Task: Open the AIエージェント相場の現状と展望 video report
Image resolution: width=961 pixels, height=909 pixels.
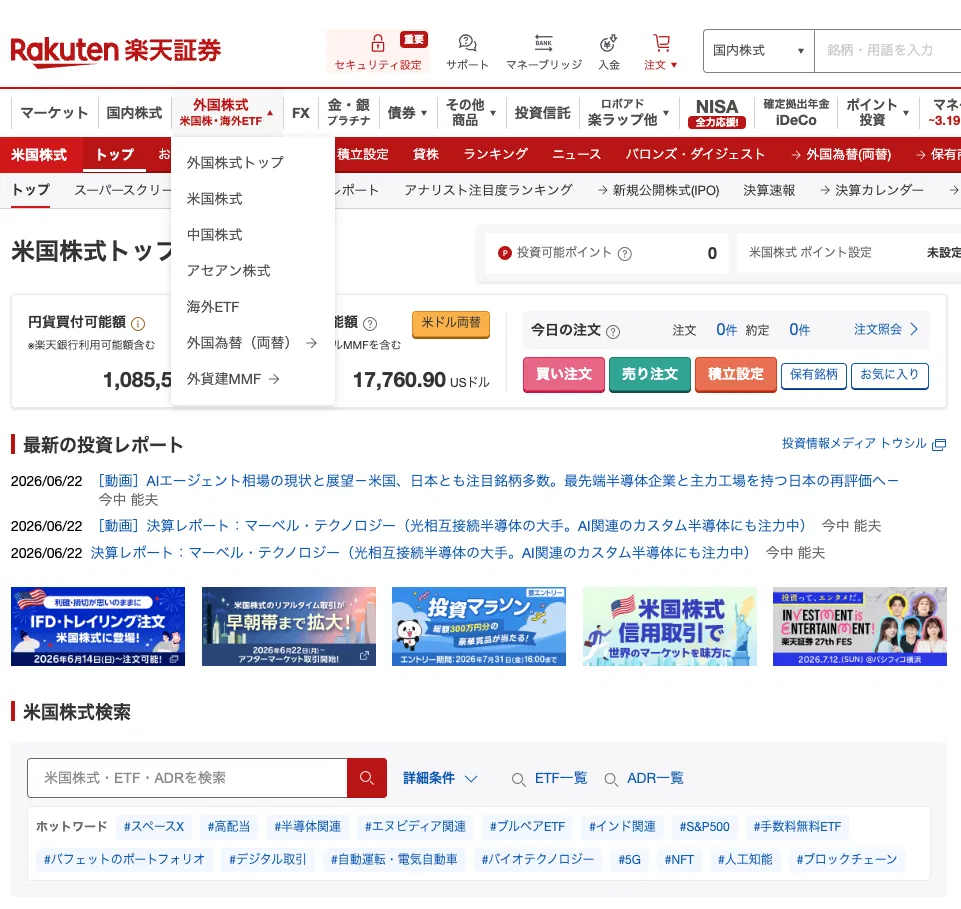Action: [x=498, y=481]
